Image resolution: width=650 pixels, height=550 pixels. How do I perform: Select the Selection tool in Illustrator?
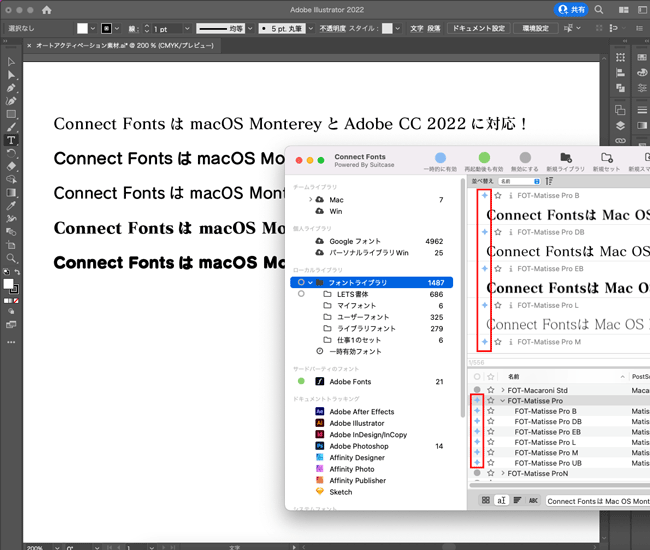coord(11,62)
